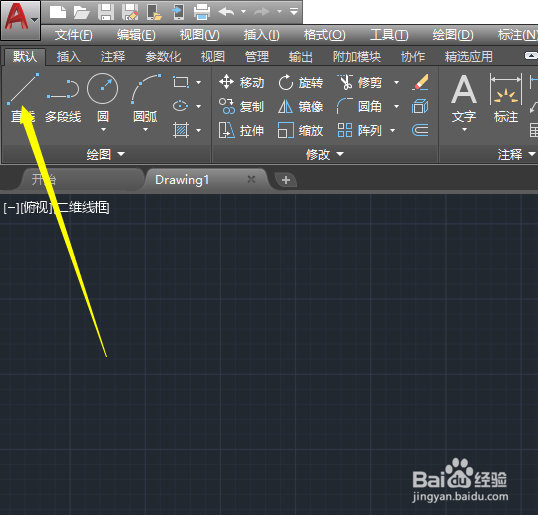Save the drawing with the floppy icon
This screenshot has width=538, height=515.
click(106, 12)
